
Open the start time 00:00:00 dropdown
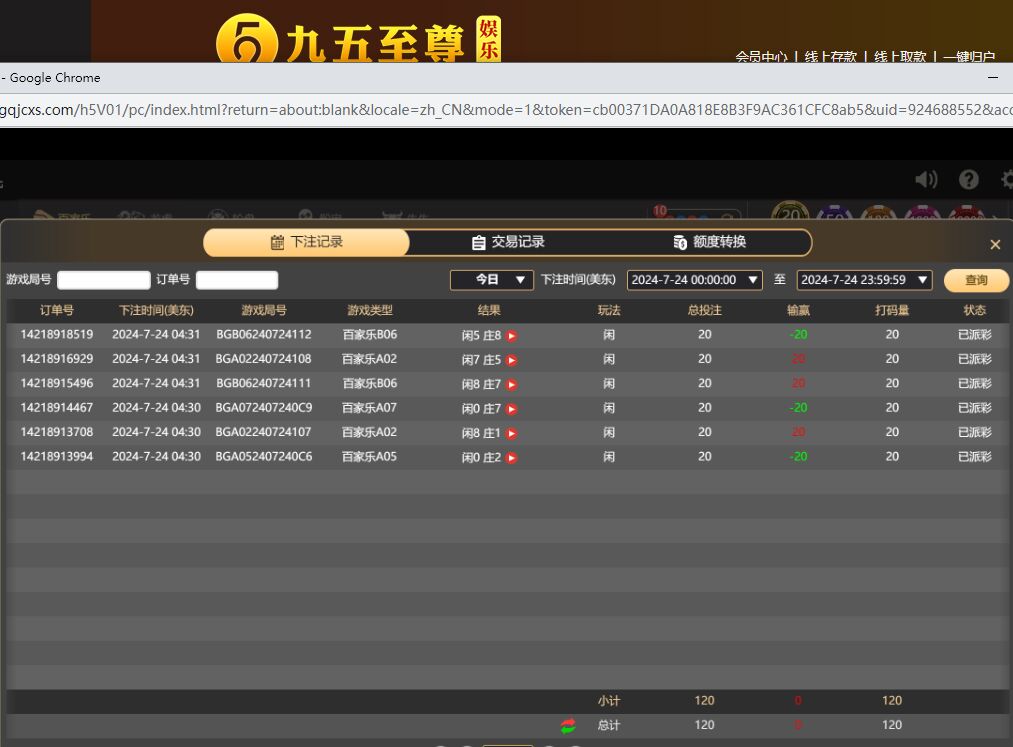pyautogui.click(x=694, y=280)
